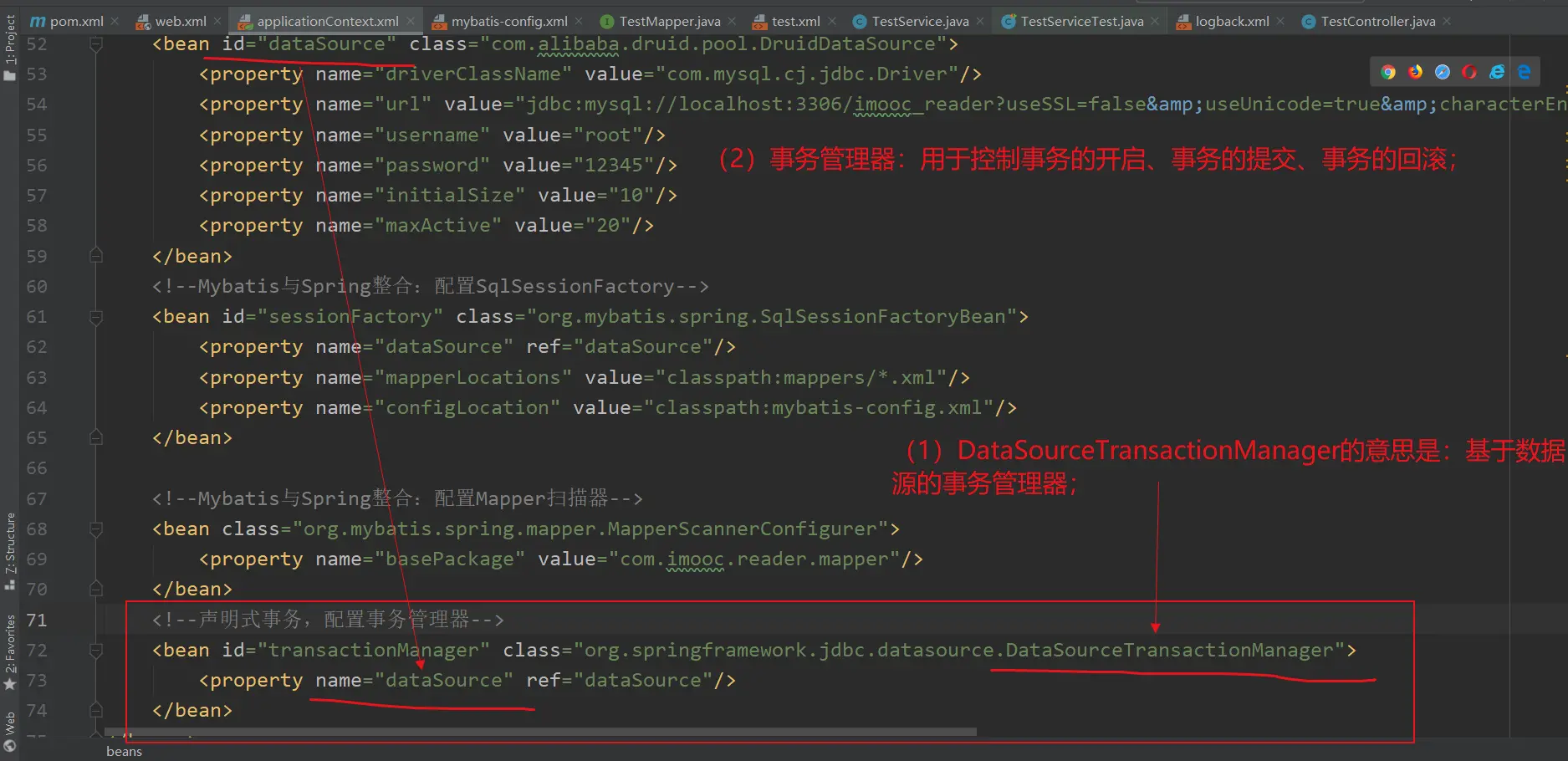Viewport: 1568px width, 761px height.
Task: Close the mybatis-config.xml tab
Action: point(579,21)
